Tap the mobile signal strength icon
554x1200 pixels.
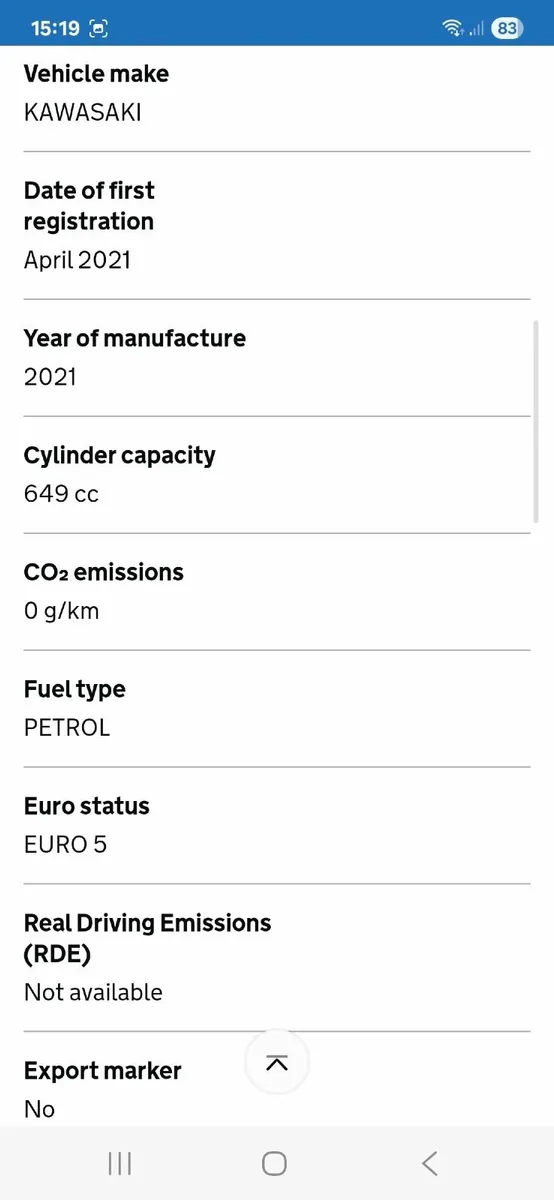476,29
